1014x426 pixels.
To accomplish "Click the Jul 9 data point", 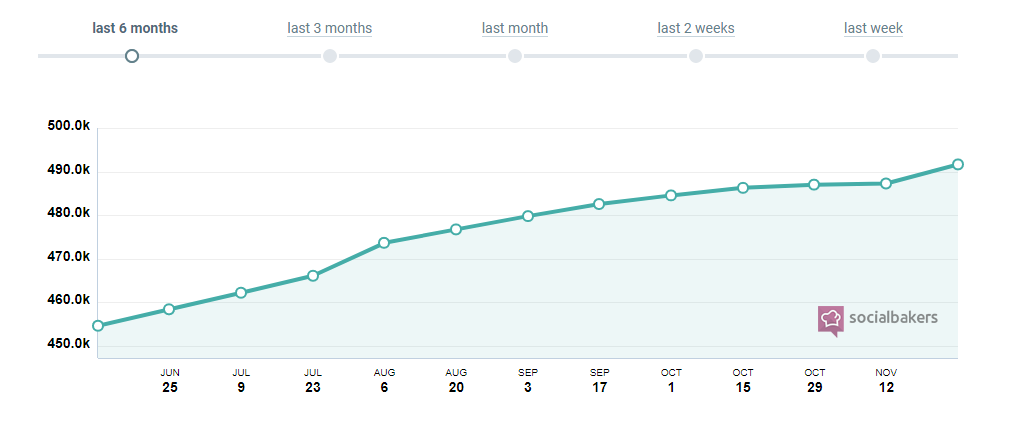I will [x=241, y=293].
